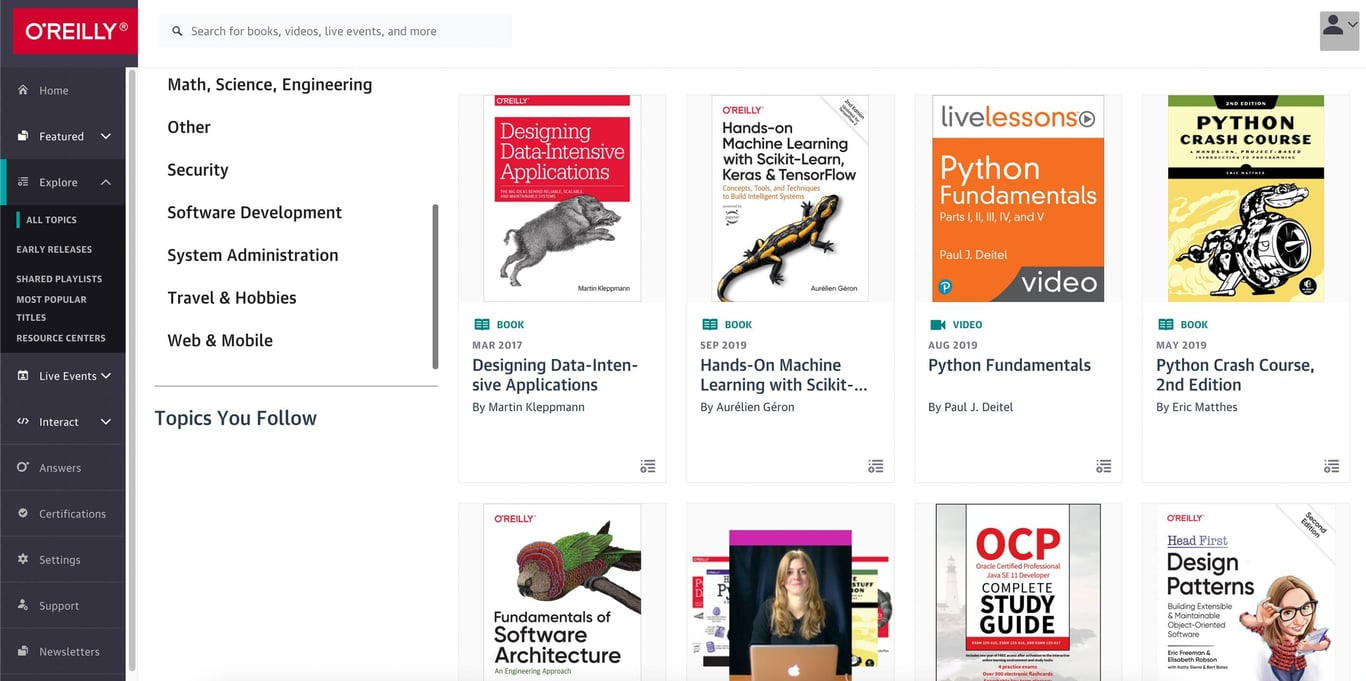Viewport: 1366px width, 681px height.
Task: Click BOOK icon on Designing Data-Intensive Applications card
Action: click(482, 324)
